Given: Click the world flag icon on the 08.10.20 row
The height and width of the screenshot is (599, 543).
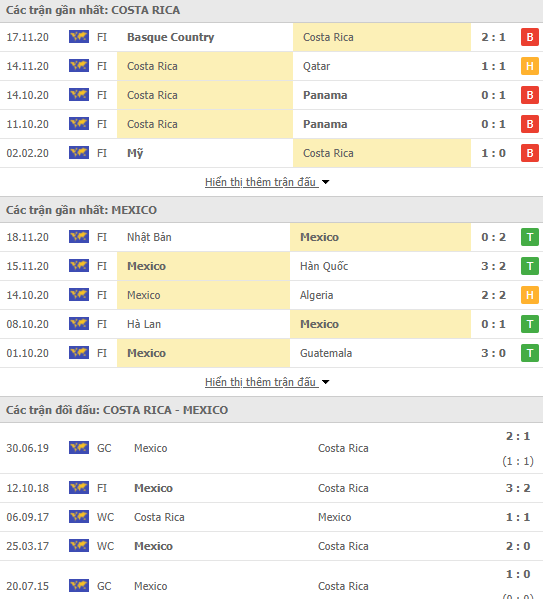Looking at the screenshot, I should 79,324.
